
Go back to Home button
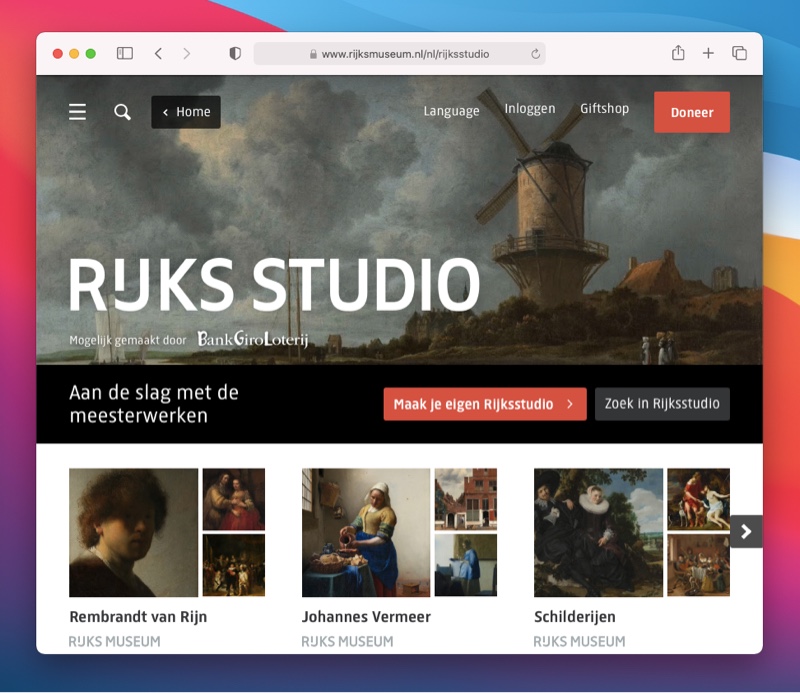(186, 112)
